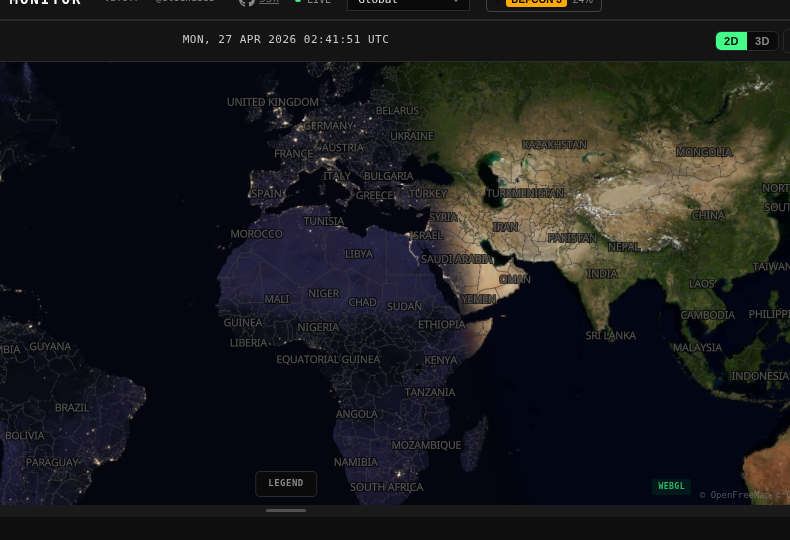Viewport: 790px width, 540px height.
Task: Click the MOZAMBIQUE map label
Action: click(x=426, y=445)
